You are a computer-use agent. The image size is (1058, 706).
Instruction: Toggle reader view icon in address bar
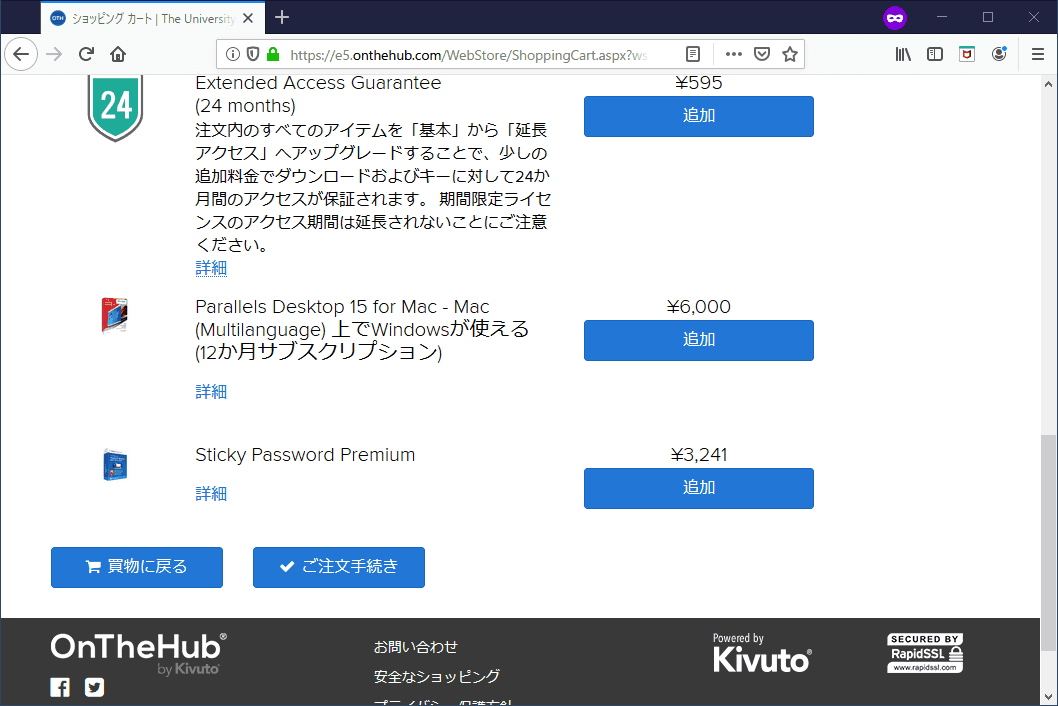click(693, 54)
